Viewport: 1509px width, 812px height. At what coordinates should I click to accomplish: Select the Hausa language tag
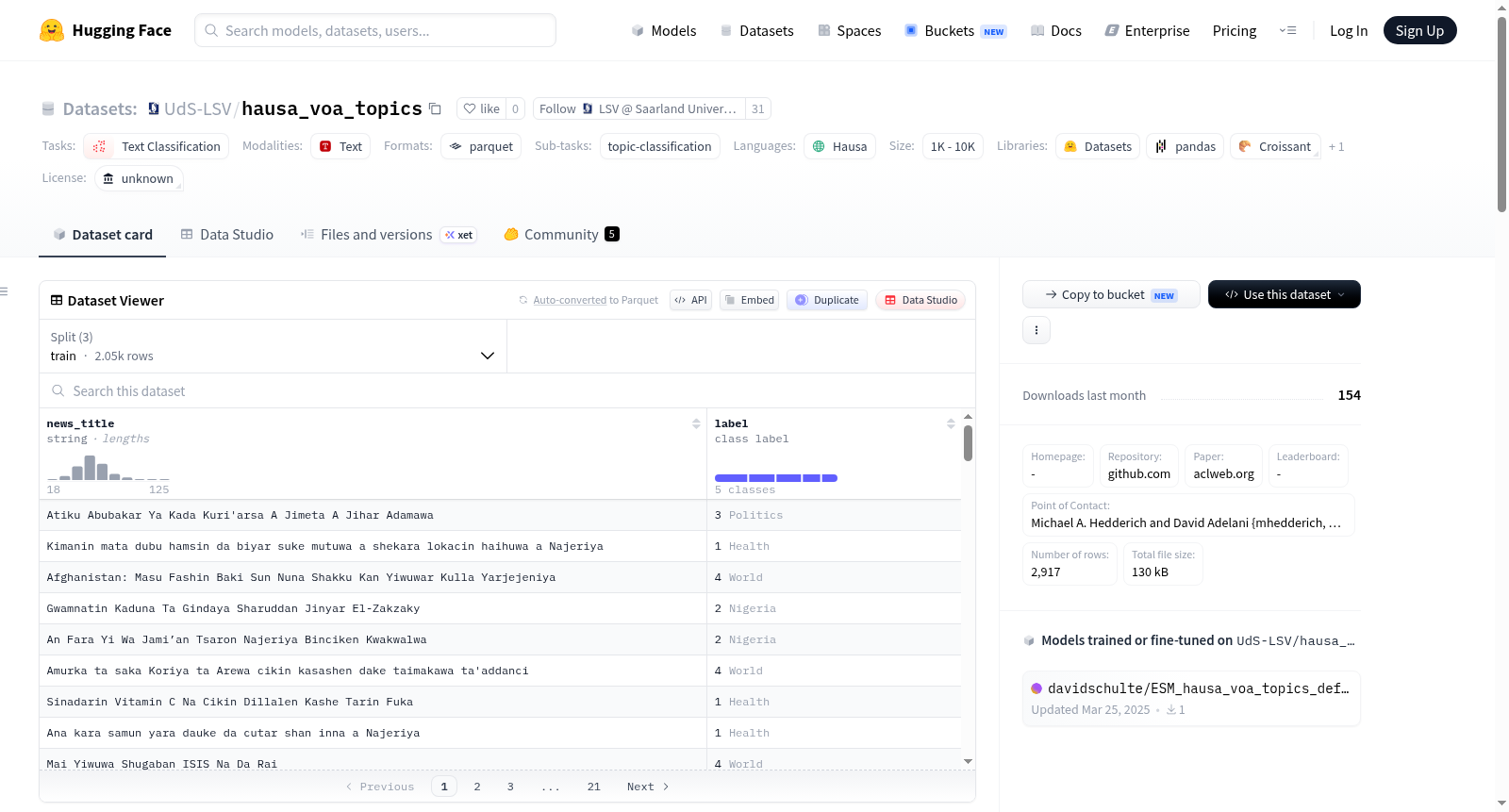(x=839, y=146)
